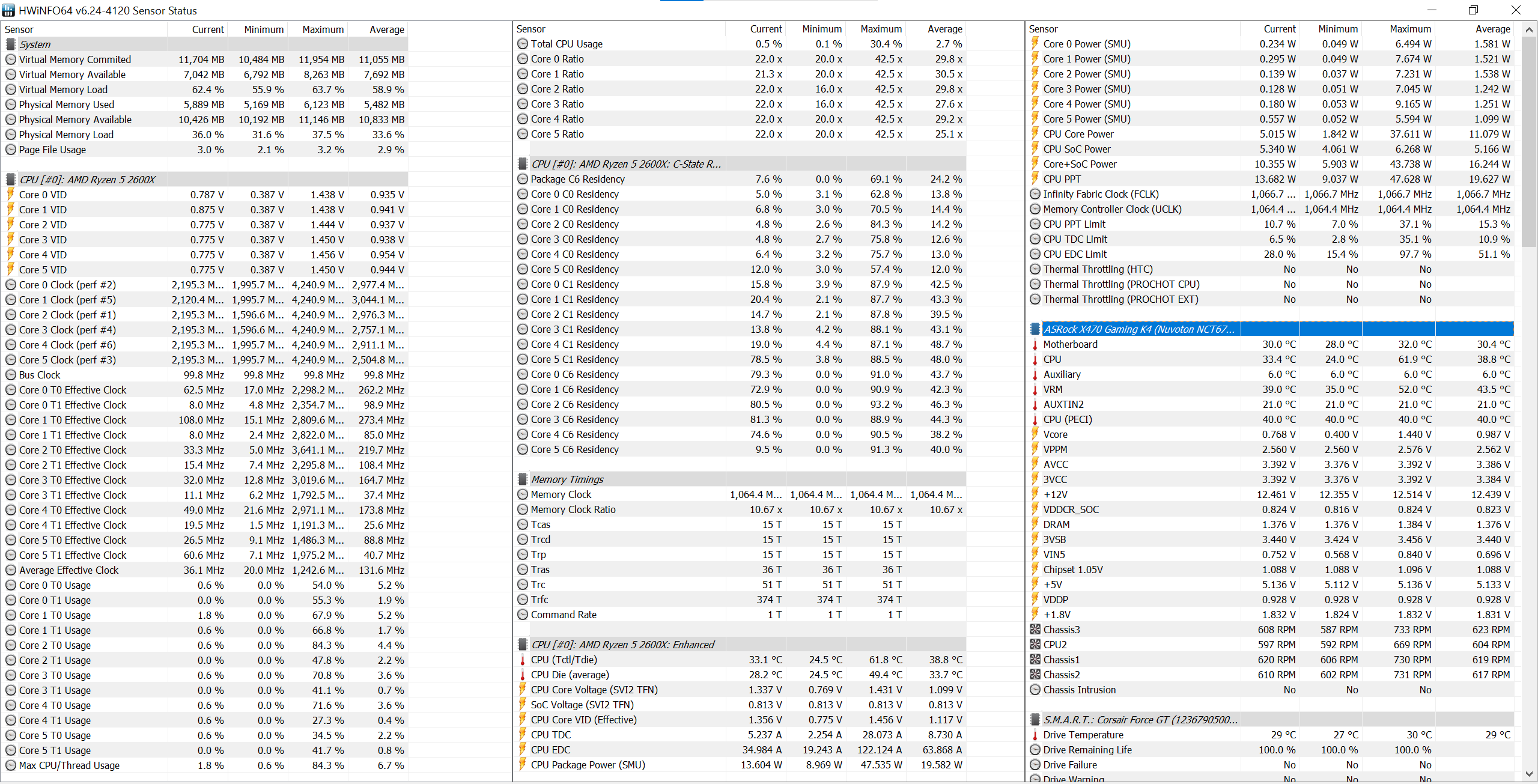Click the clock icon beside Total CPU Usage
1538x784 pixels.
[x=522, y=44]
